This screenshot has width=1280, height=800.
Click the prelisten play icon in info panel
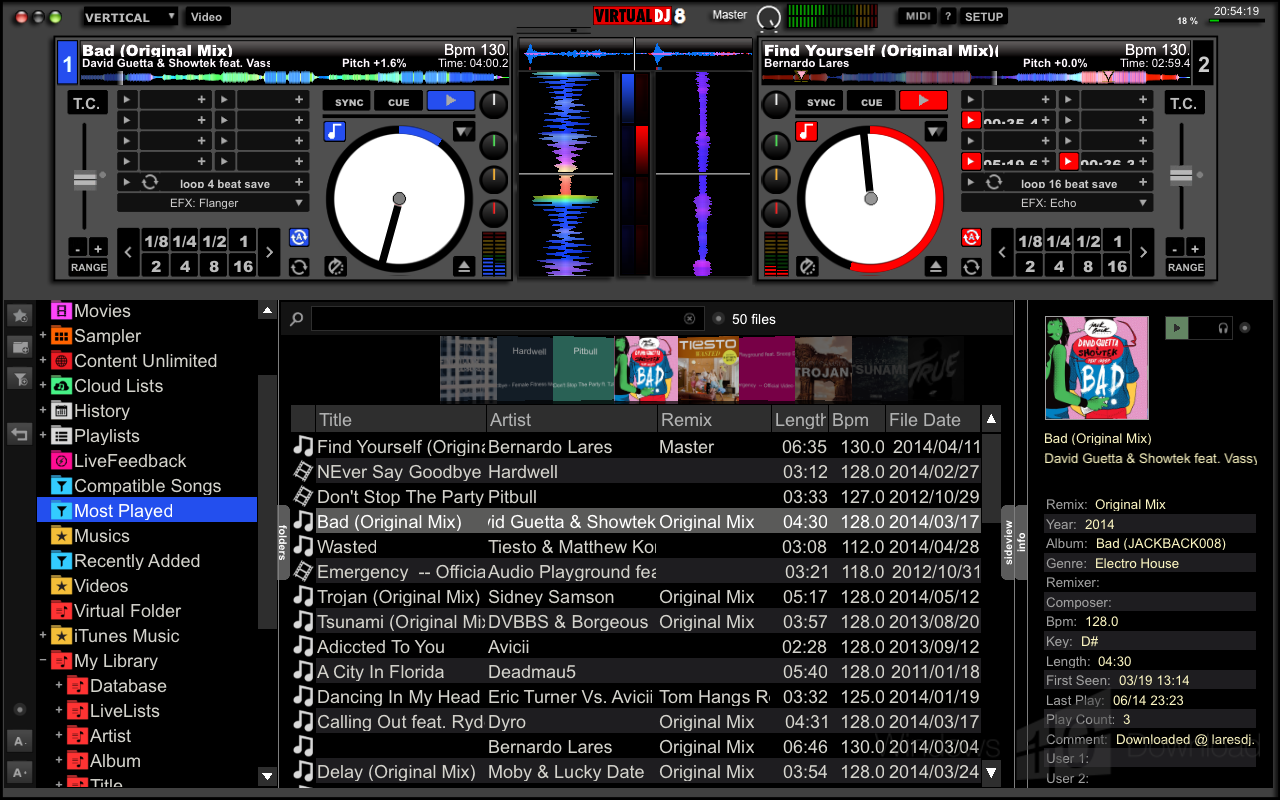pyautogui.click(x=1177, y=327)
